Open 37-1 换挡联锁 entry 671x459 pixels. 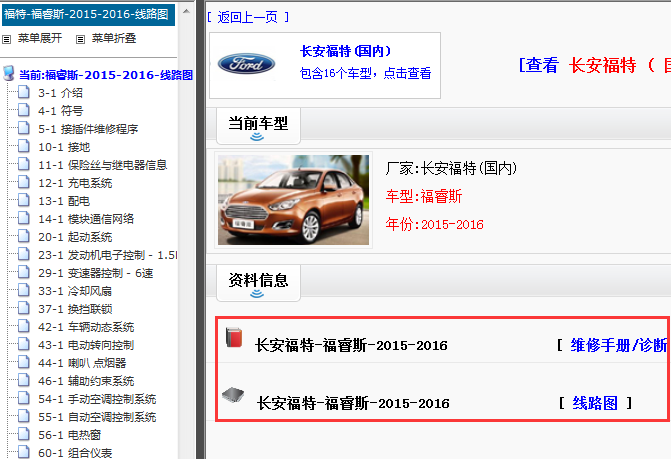[75, 308]
